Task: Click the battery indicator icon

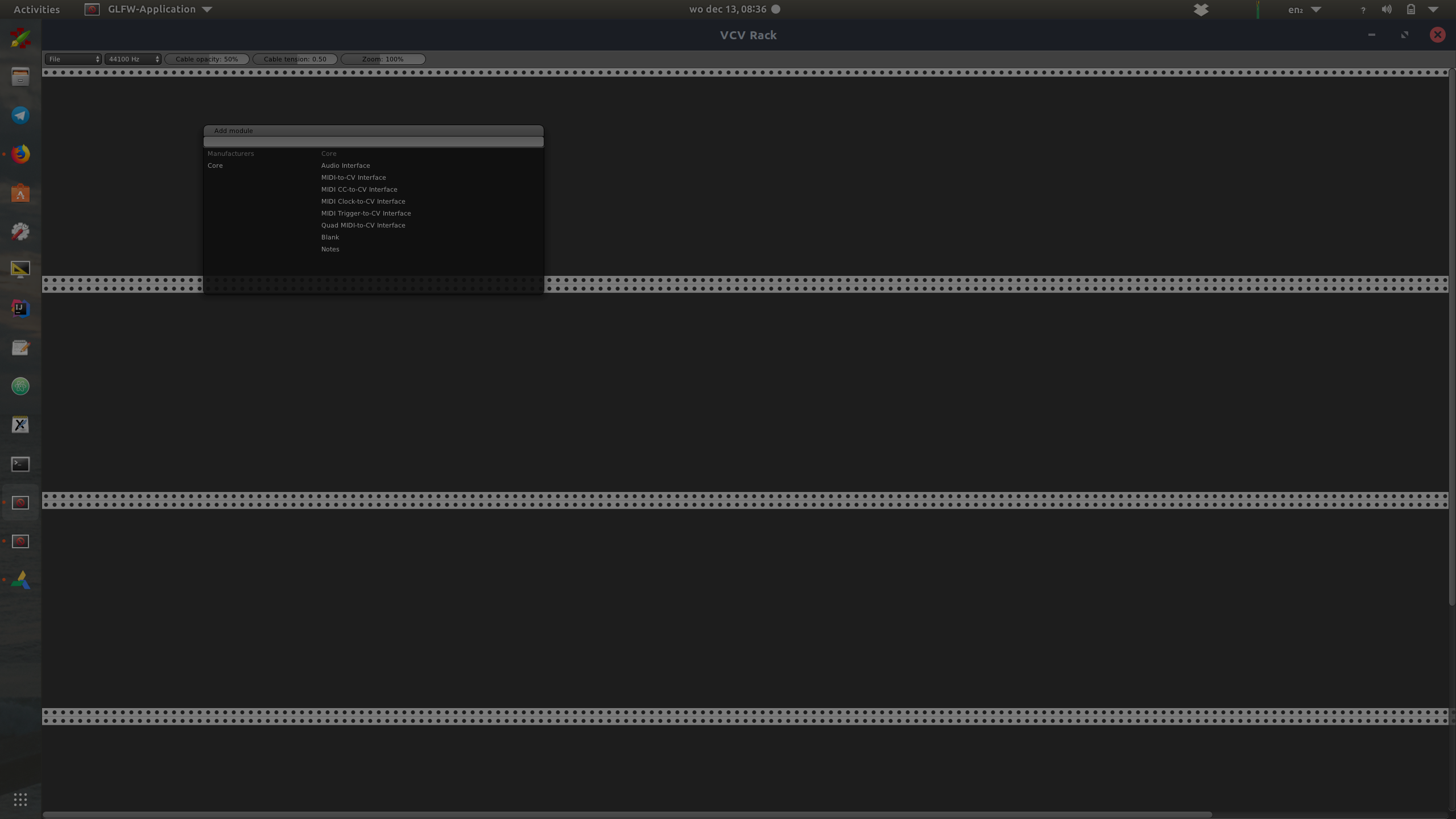Action: (1410, 9)
